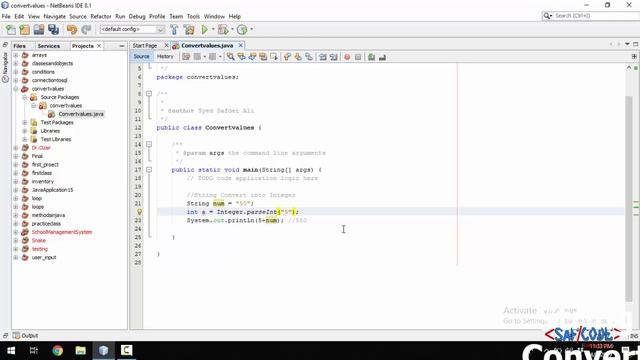The height and width of the screenshot is (360, 640).
Task: Click the Redo toolbar icon
Action: (x=86, y=29)
